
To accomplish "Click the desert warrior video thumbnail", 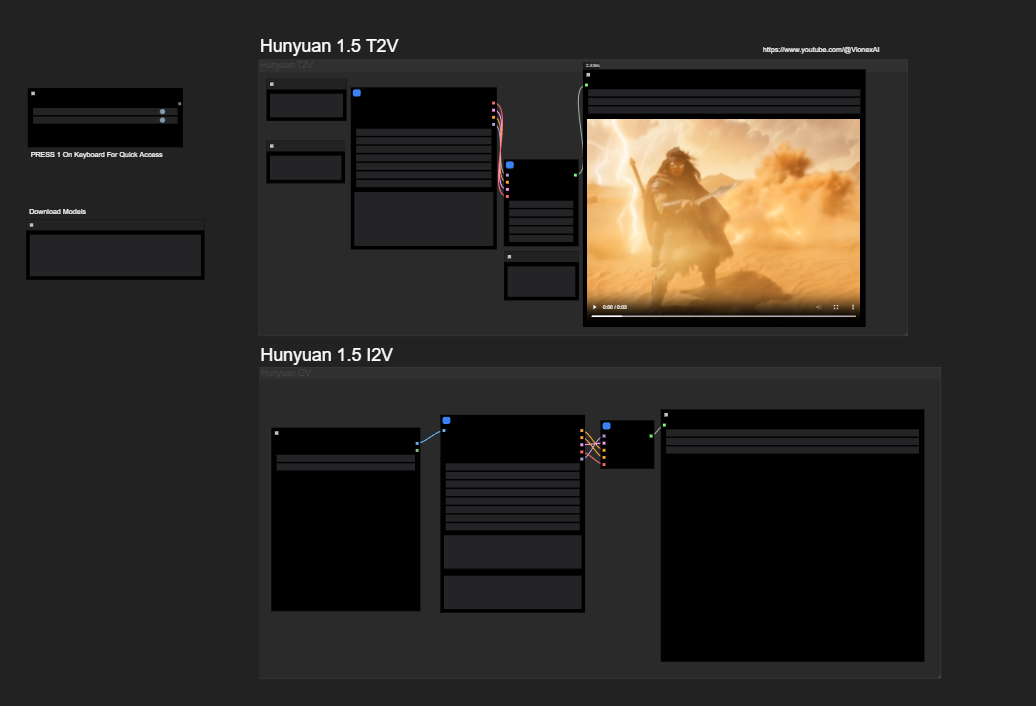I will click(x=723, y=210).
